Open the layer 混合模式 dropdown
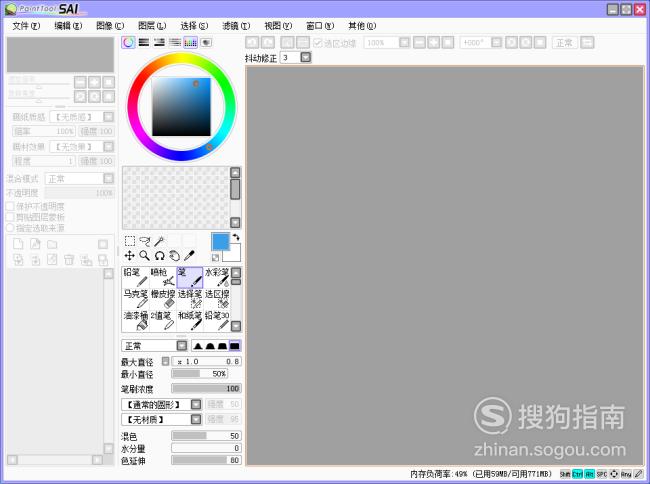 pyautogui.click(x=108, y=179)
